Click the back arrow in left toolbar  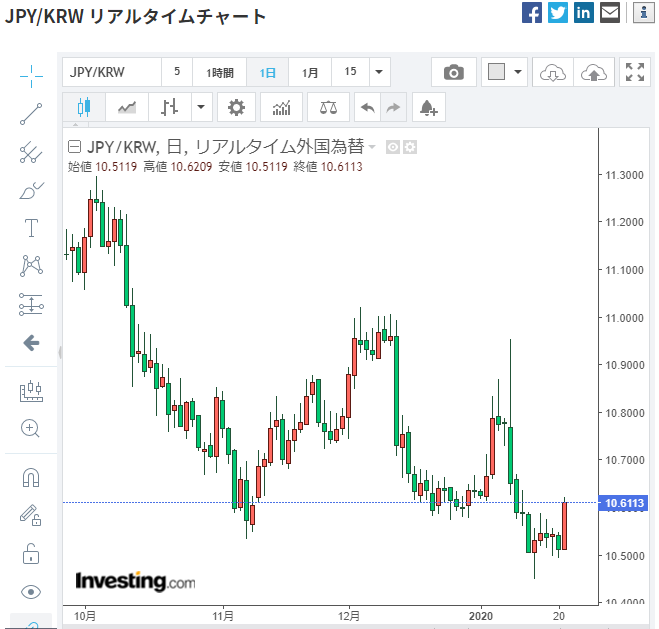[x=31, y=343]
